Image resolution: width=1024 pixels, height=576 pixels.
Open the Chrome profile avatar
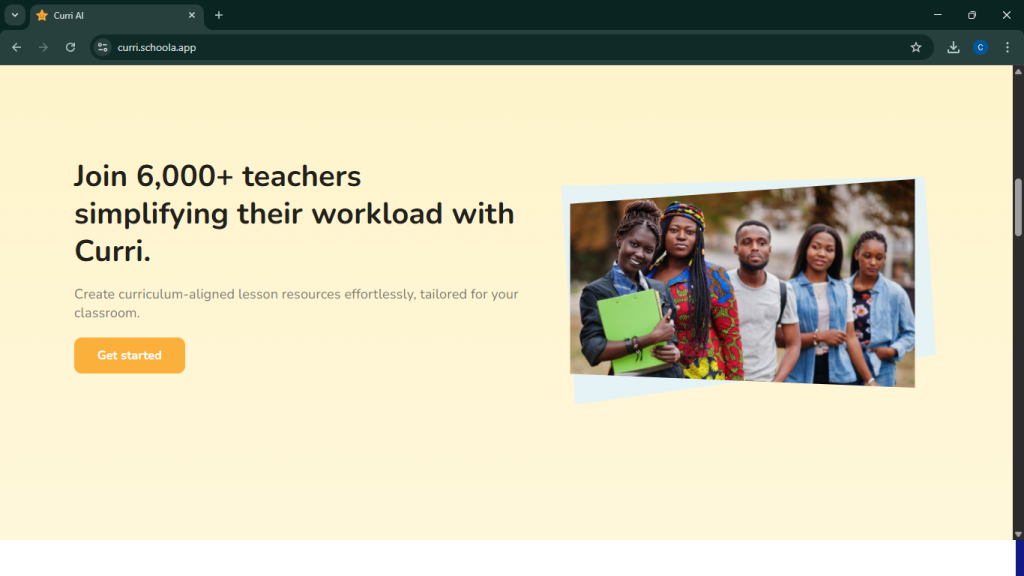tap(980, 47)
